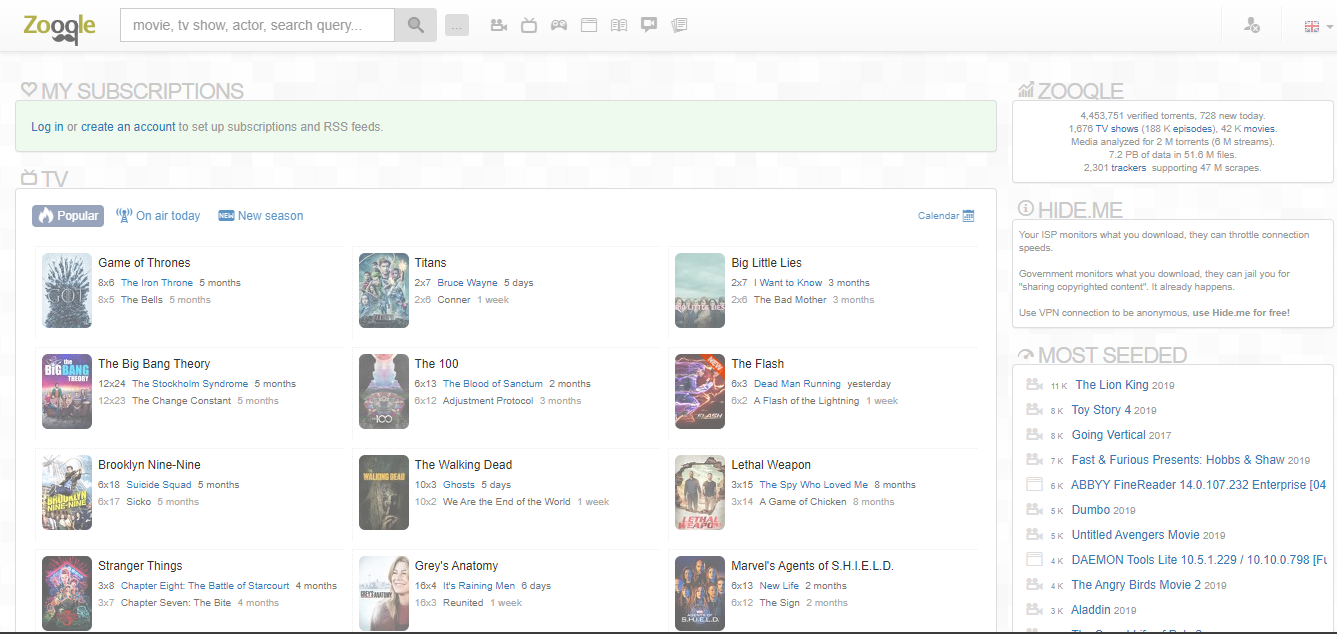1337x634 pixels.
Task: Open The Big Bang Theory poster
Action: pos(67,391)
